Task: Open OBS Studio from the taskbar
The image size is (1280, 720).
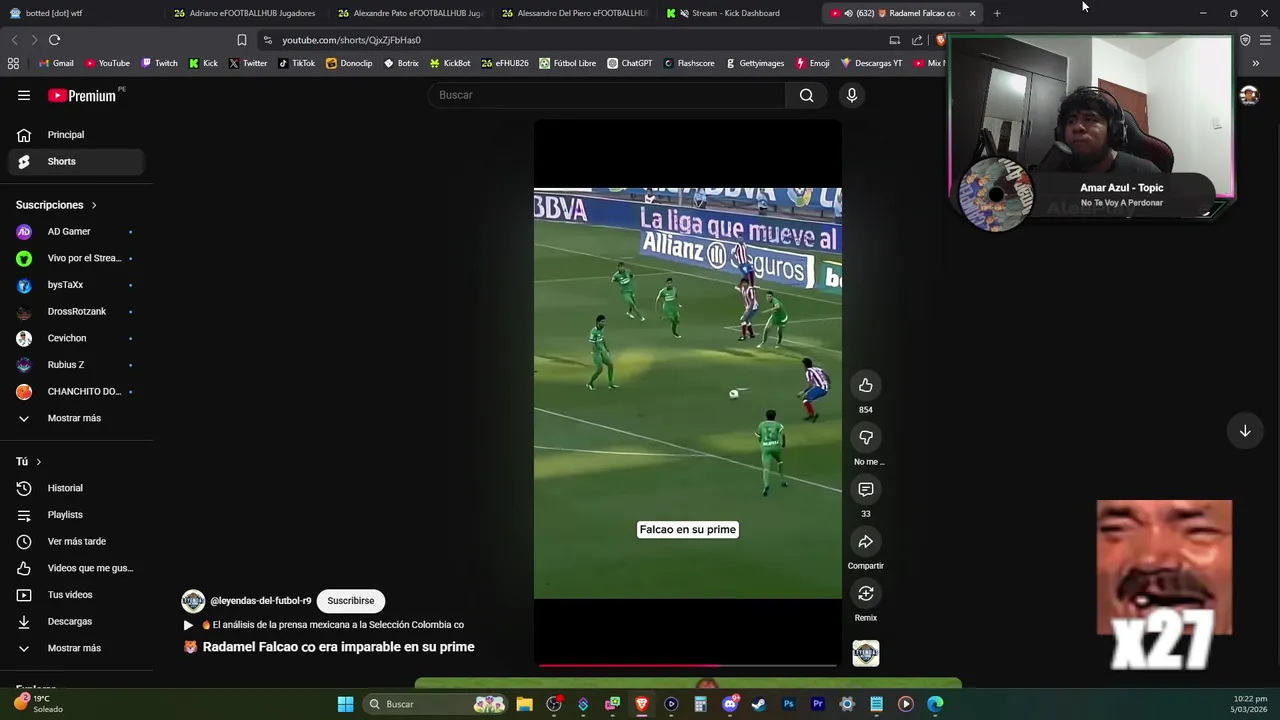Action: (554, 704)
